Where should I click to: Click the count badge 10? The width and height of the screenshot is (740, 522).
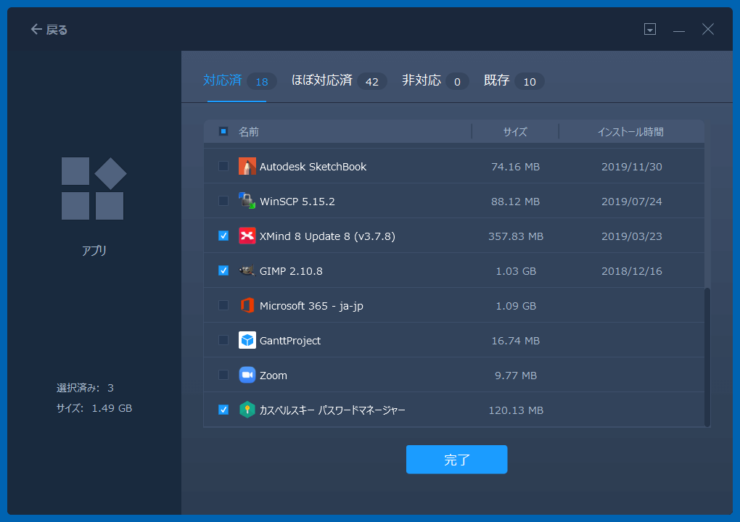tap(530, 82)
